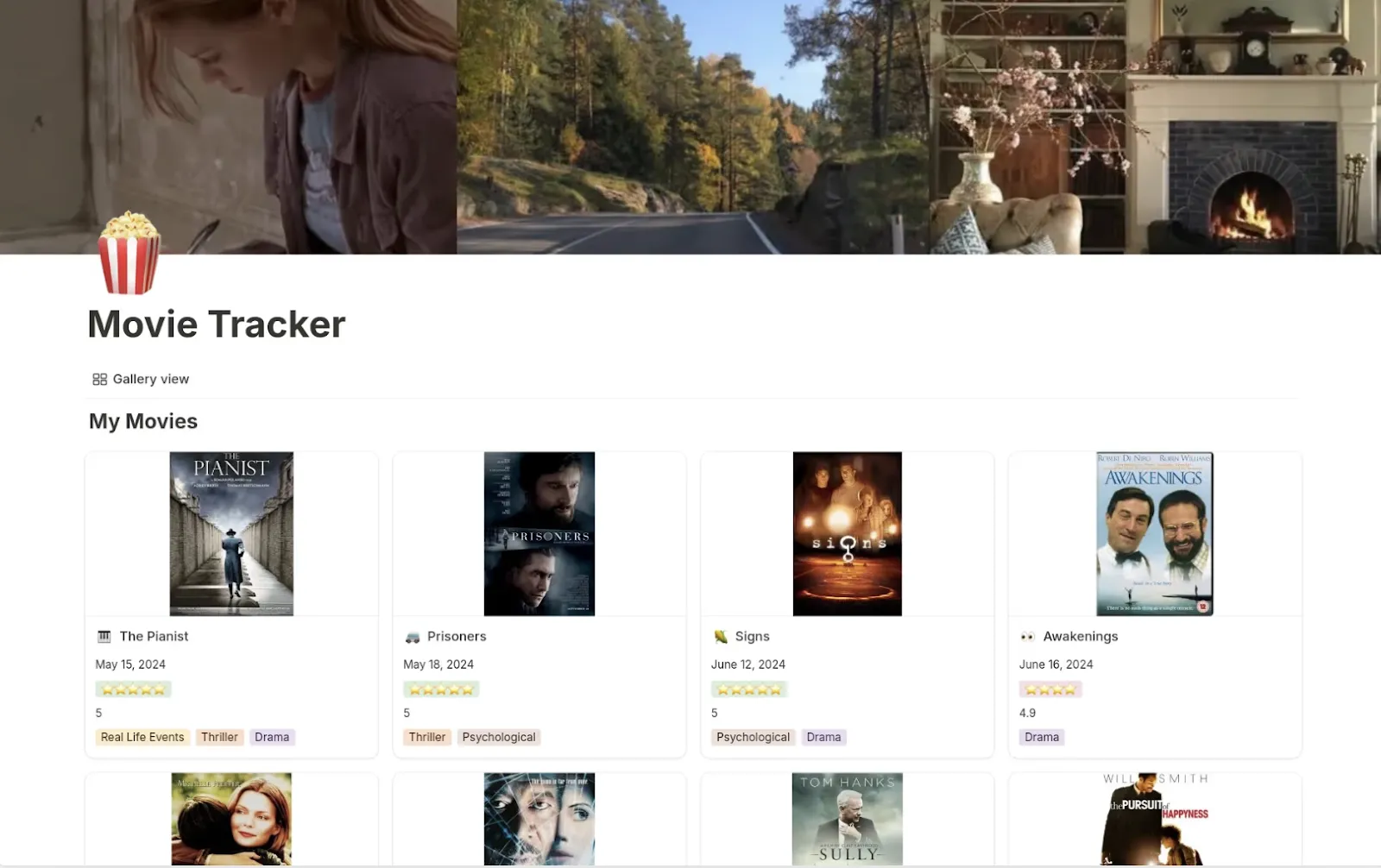
Task: Click the score 5 on Prisoners card
Action: click(x=407, y=713)
